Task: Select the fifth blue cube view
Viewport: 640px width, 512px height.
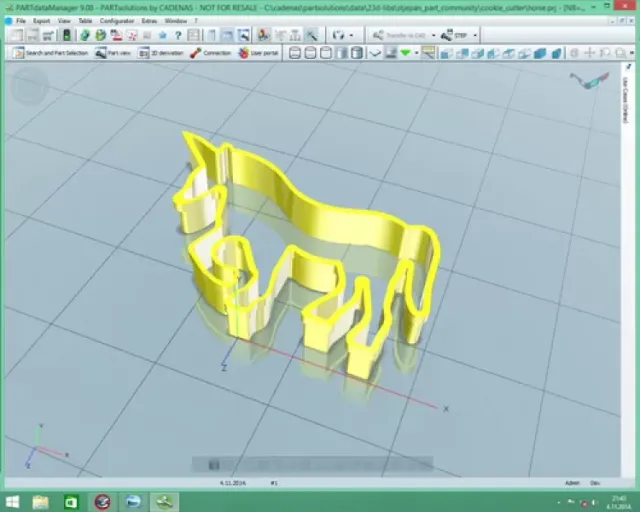Action: (x=509, y=53)
